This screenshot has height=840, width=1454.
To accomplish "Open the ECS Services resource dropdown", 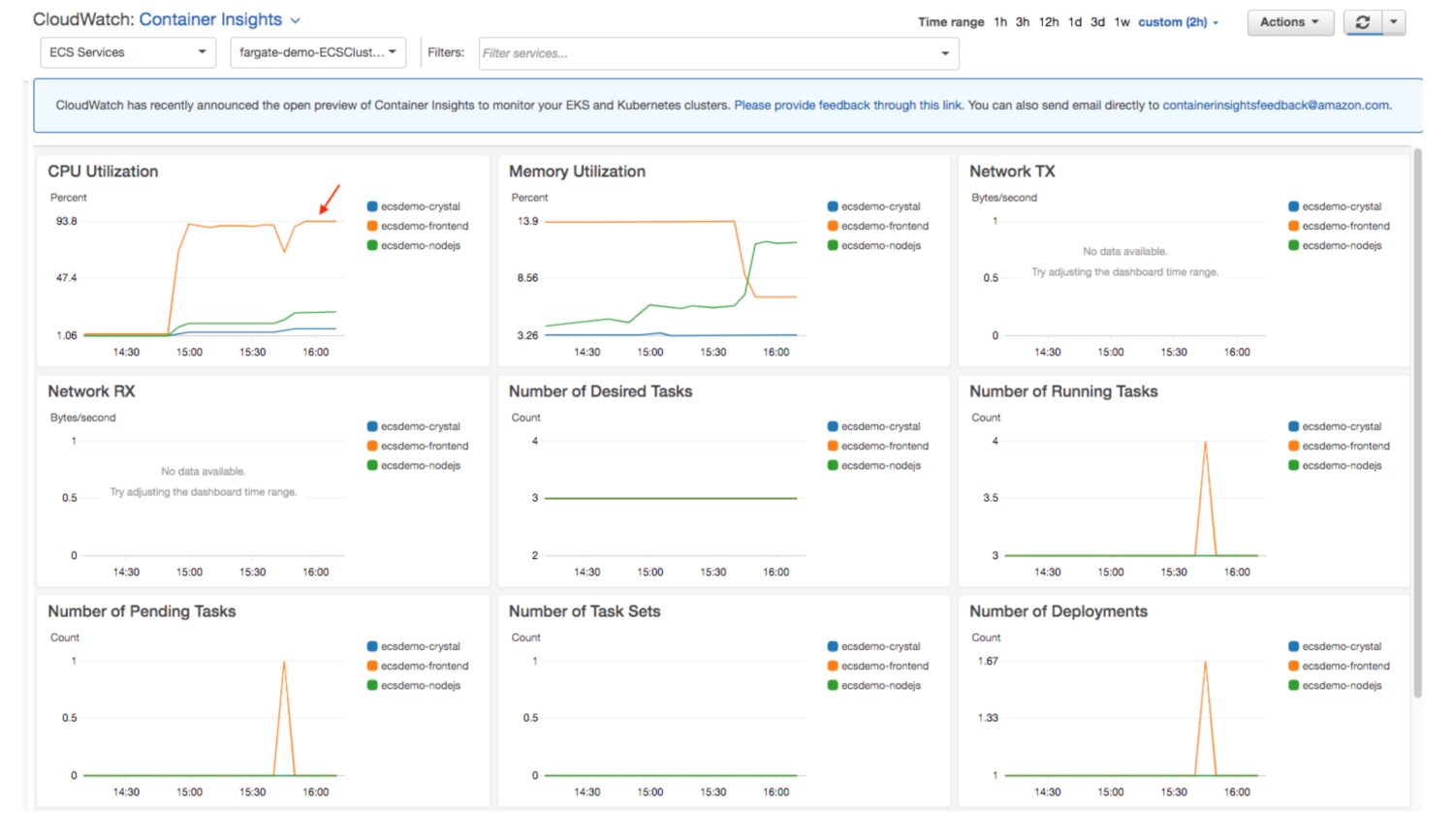I will pyautogui.click(x=128, y=52).
